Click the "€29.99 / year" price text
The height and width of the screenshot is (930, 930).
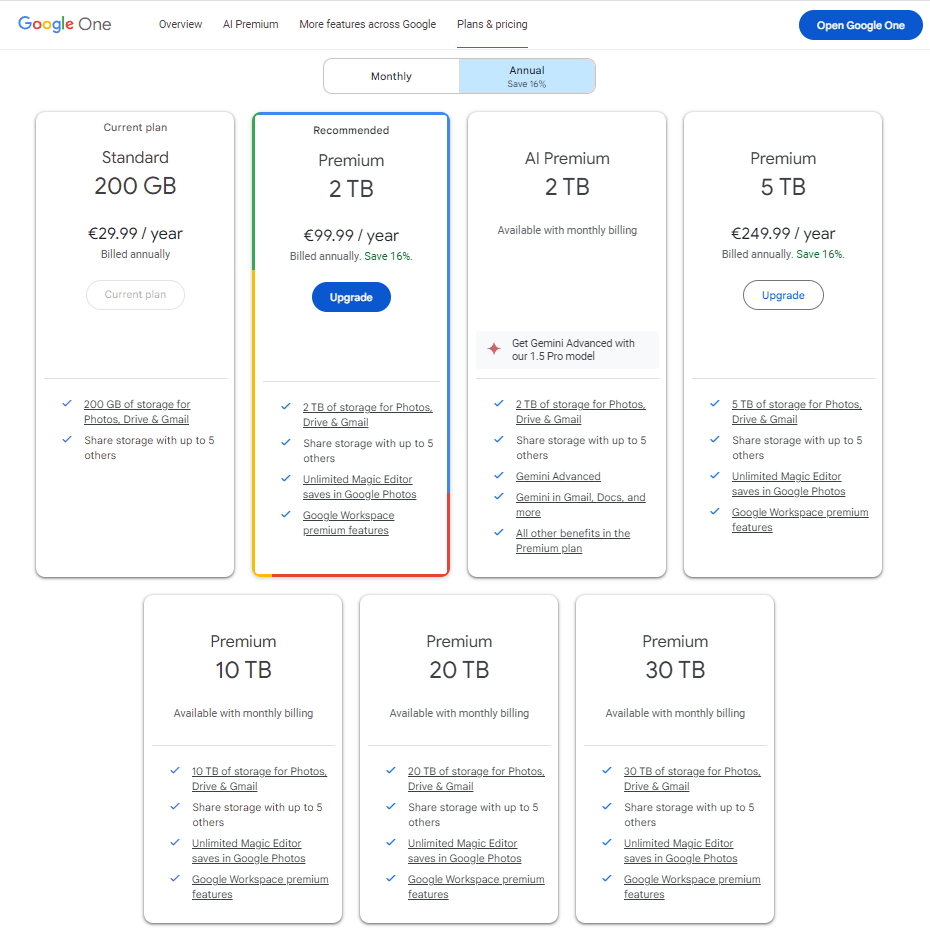(135, 233)
